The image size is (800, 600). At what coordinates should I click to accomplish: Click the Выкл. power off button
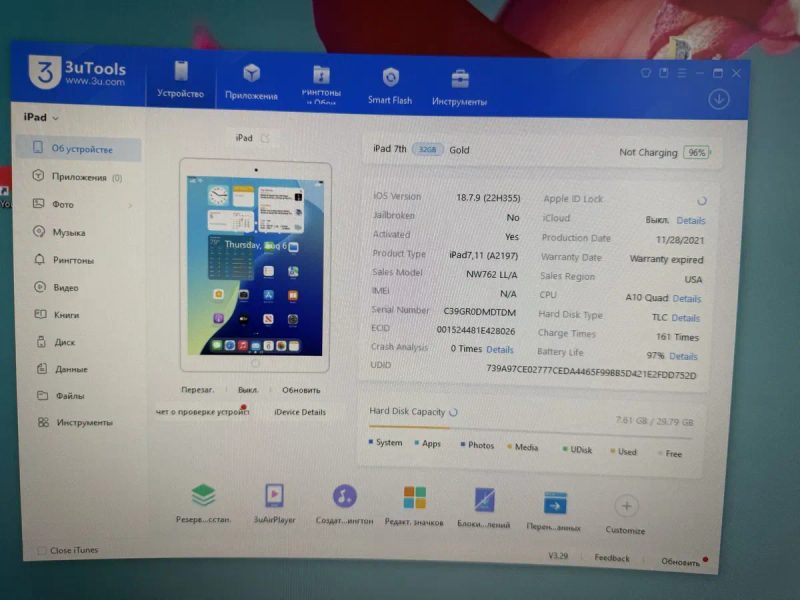248,390
